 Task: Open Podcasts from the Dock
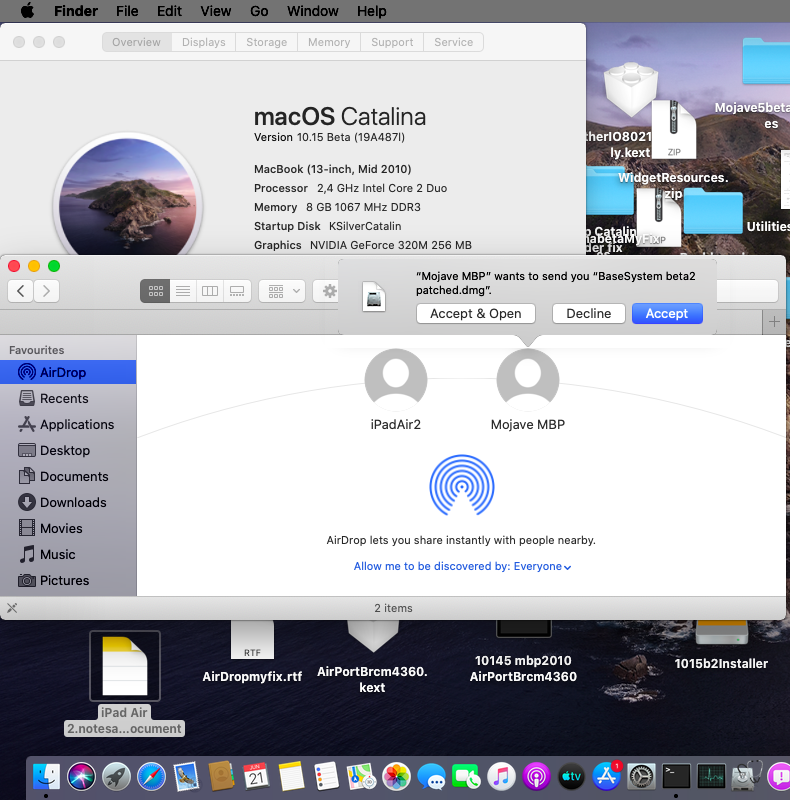point(536,777)
